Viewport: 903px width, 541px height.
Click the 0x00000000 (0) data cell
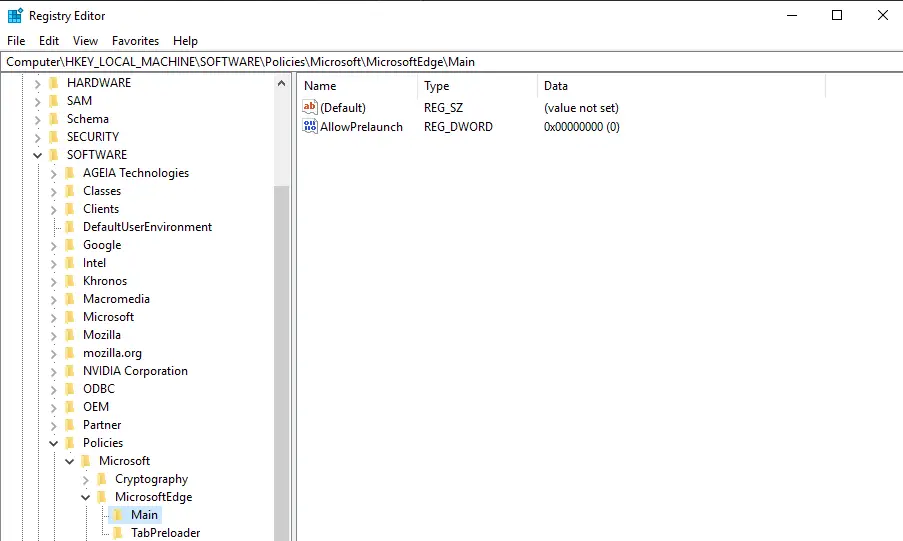(582, 127)
